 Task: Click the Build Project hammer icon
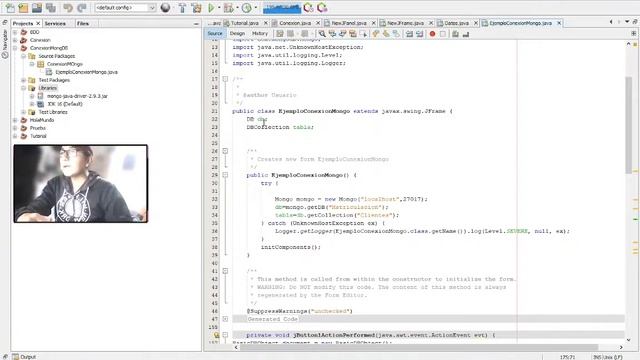pyautogui.click(x=182, y=7)
